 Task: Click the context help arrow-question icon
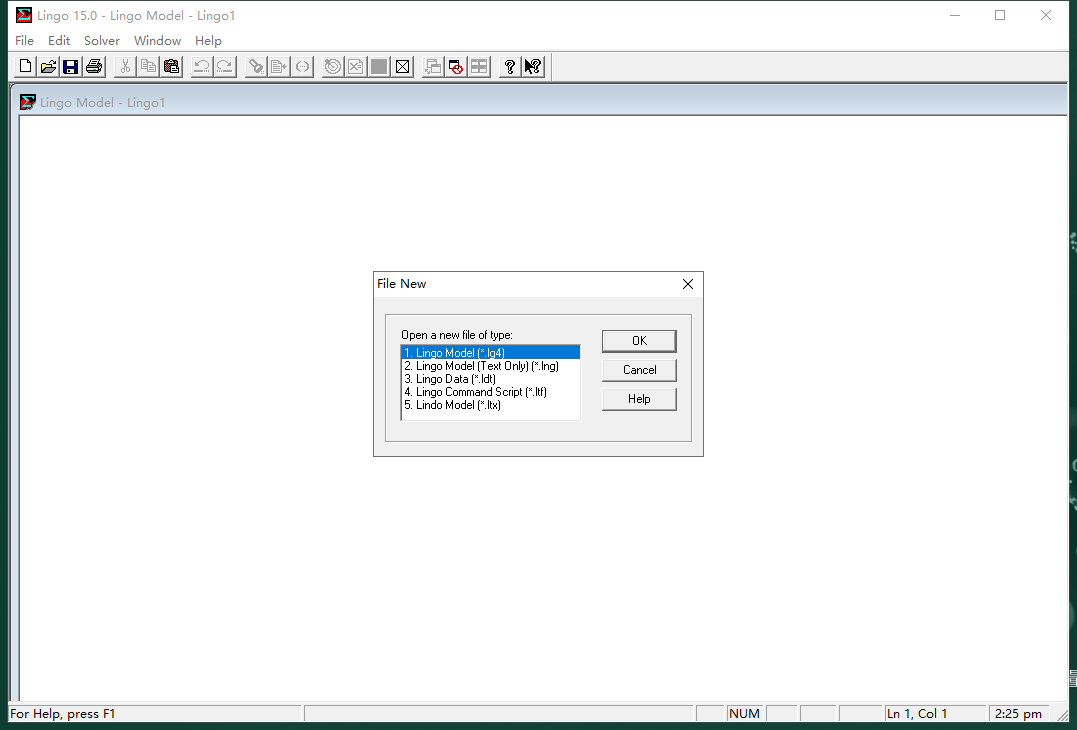coord(533,67)
